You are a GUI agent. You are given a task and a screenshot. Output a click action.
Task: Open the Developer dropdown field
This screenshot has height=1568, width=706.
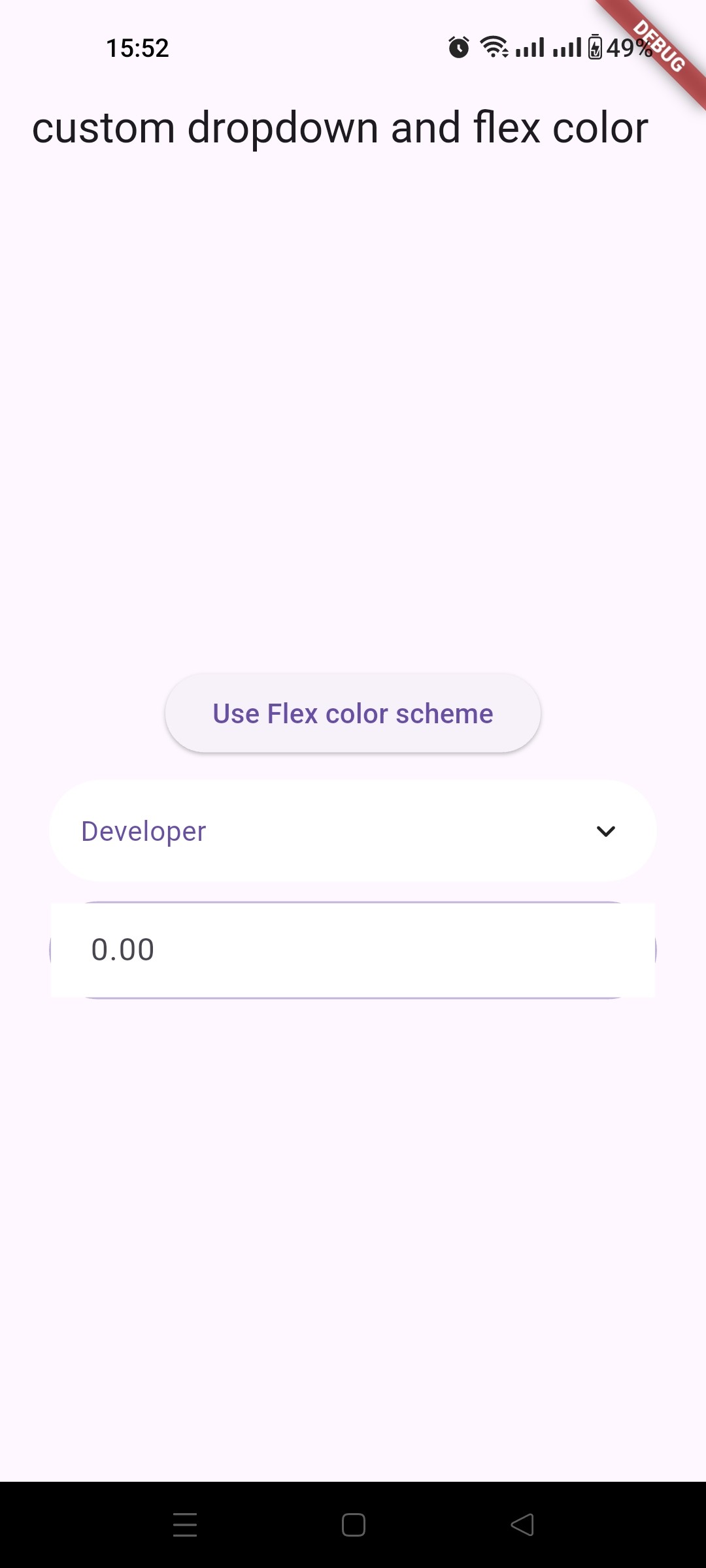[x=353, y=831]
